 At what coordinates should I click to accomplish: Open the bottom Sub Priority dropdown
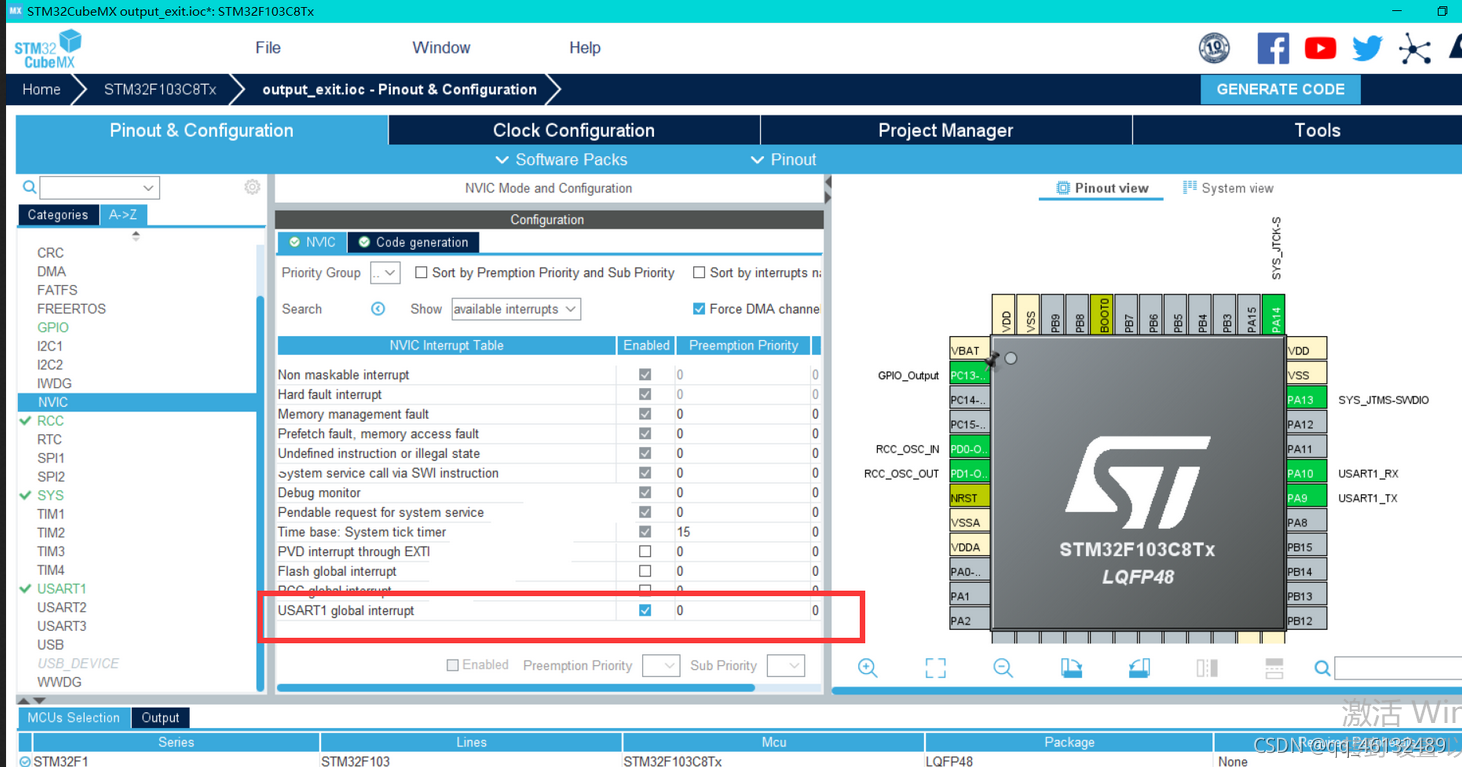point(786,665)
